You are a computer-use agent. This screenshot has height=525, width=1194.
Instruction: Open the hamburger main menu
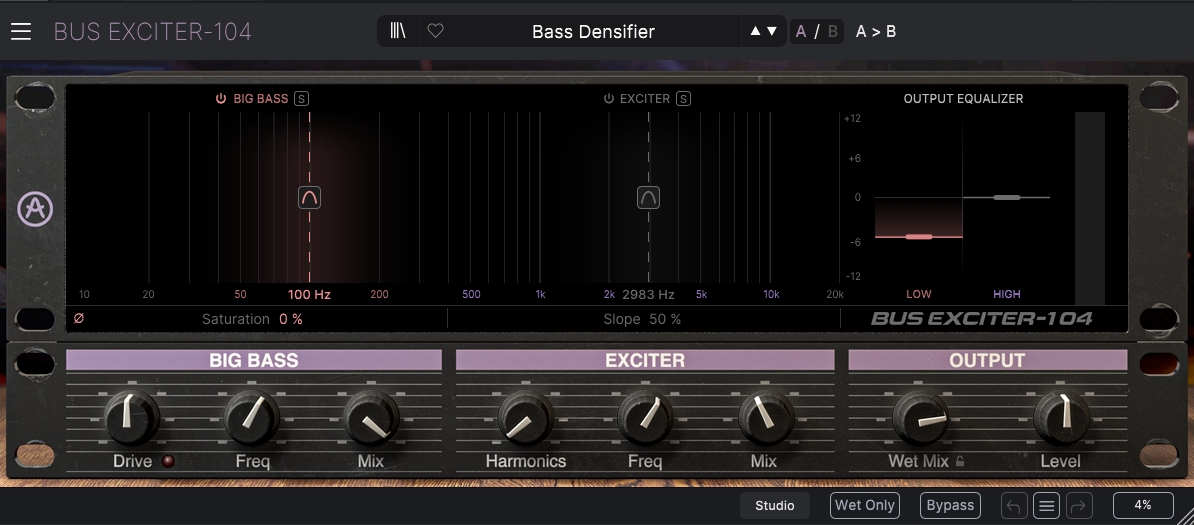pos(21,31)
